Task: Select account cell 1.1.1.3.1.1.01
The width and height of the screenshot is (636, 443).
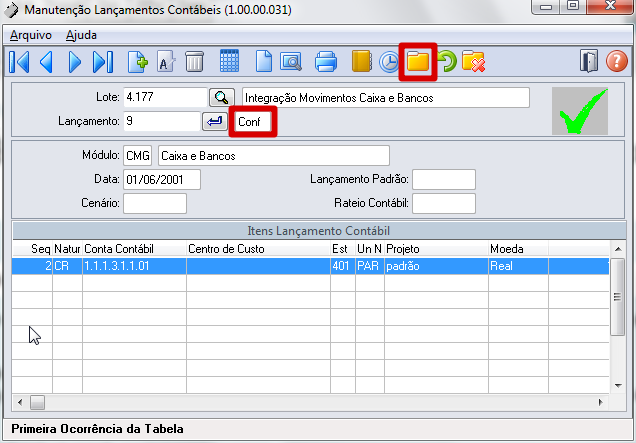Action: click(x=134, y=266)
